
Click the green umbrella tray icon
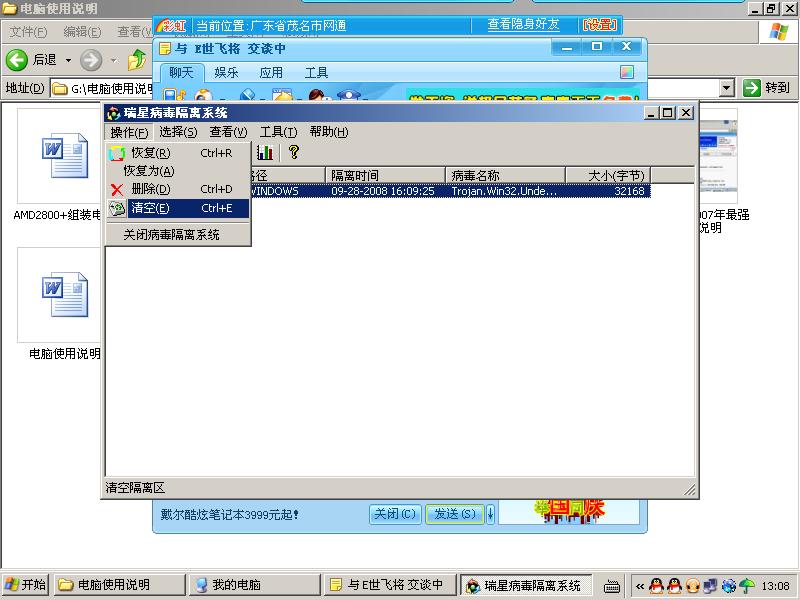[746, 585]
